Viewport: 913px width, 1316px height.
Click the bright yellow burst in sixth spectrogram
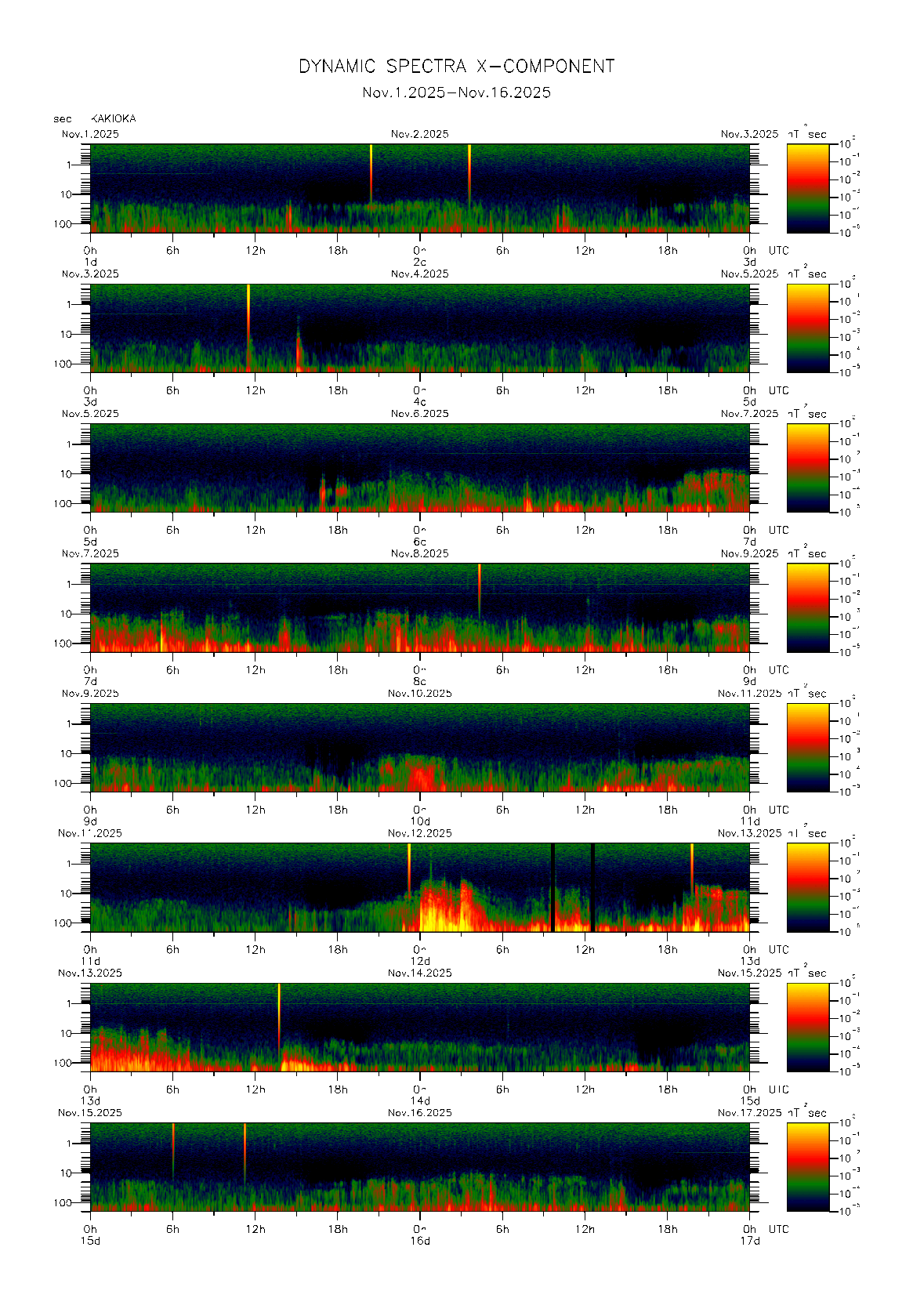pyautogui.click(x=439, y=913)
